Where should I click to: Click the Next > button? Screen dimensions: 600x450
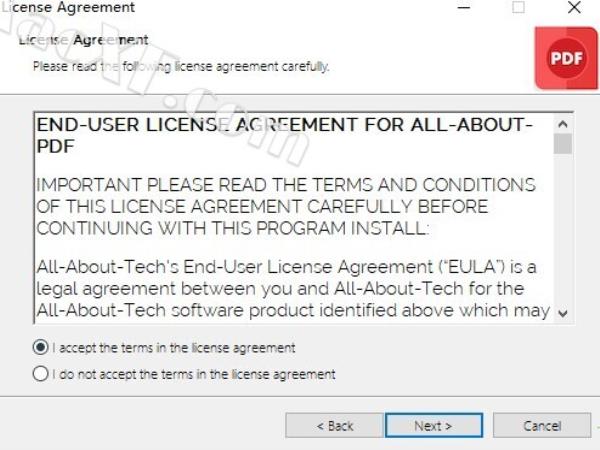(x=434, y=425)
